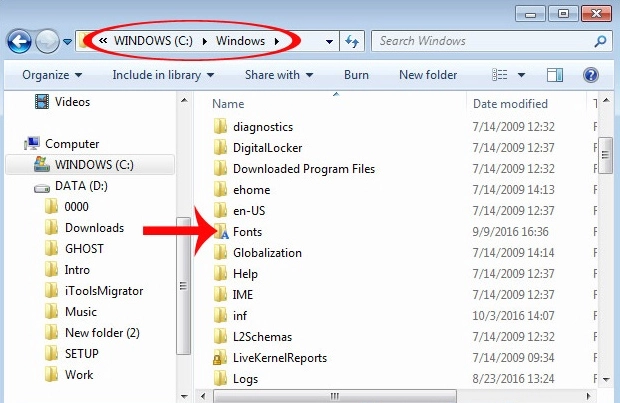Click Burn in the toolbar
This screenshot has height=403, width=620.
click(x=356, y=75)
